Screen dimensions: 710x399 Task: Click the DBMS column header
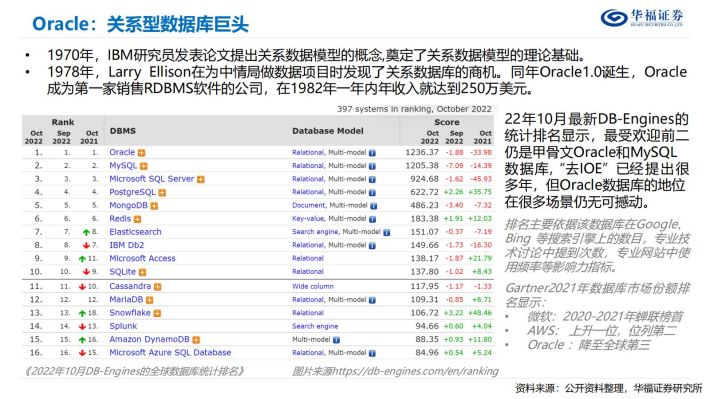click(x=123, y=131)
